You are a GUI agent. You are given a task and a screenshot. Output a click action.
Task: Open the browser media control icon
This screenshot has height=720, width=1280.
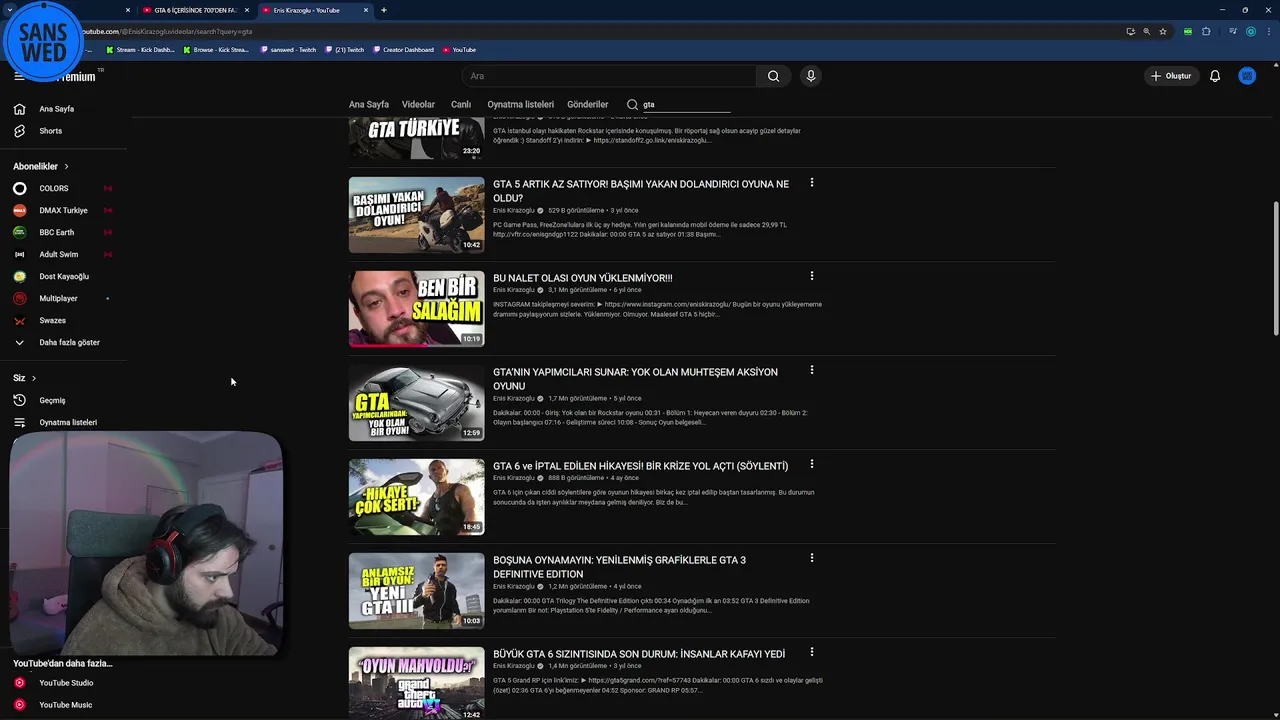[1234, 31]
